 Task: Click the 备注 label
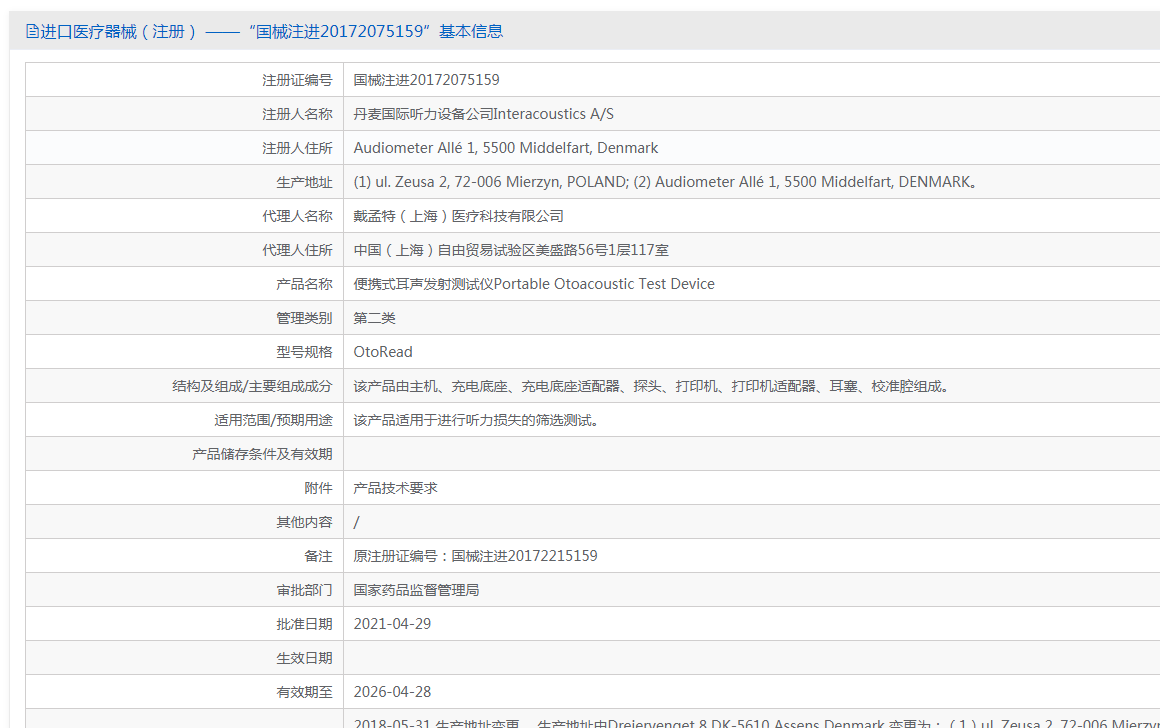click(x=318, y=556)
